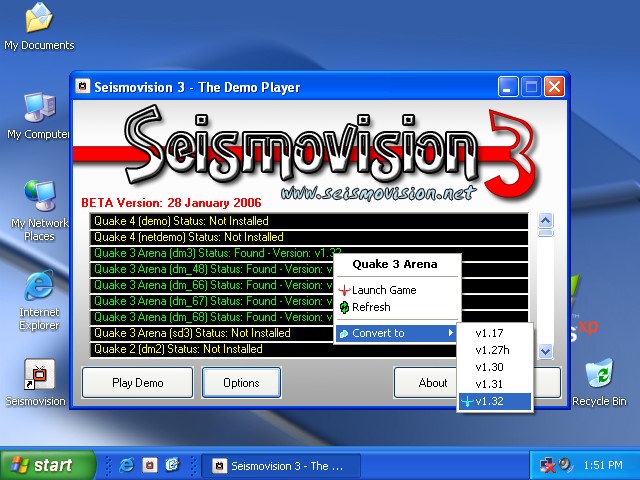
Task: Click Internet Explorer quick launch icon
Action: pyautogui.click(x=127, y=465)
